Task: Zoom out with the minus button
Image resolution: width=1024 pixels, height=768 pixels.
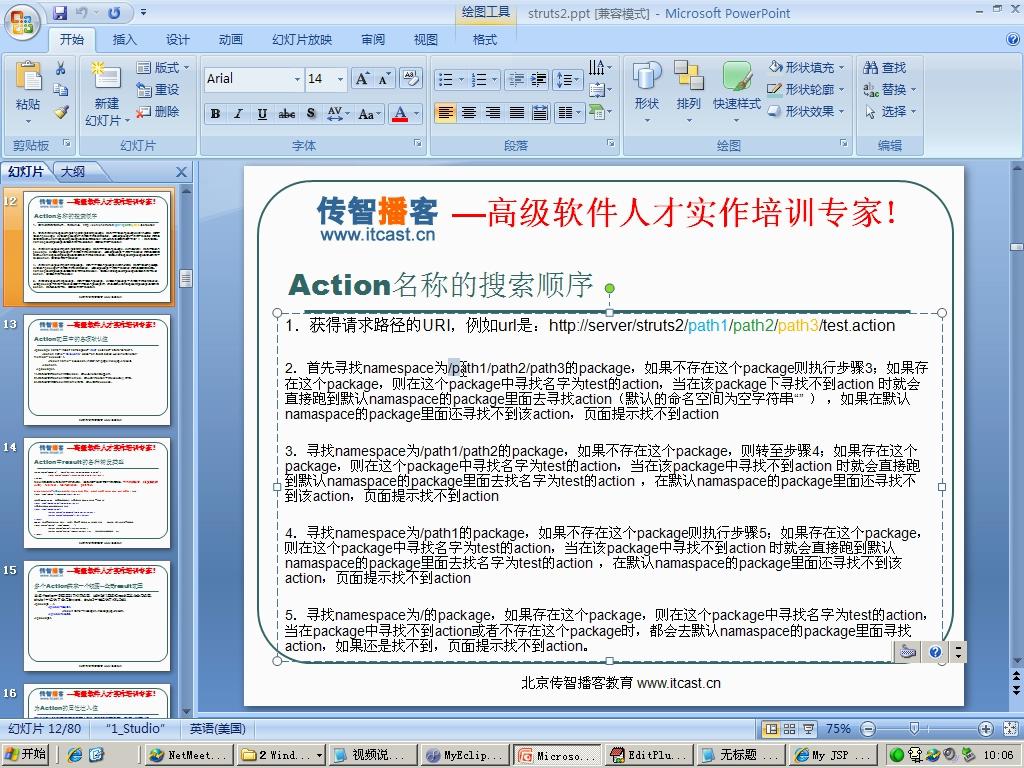Action: [x=868, y=729]
